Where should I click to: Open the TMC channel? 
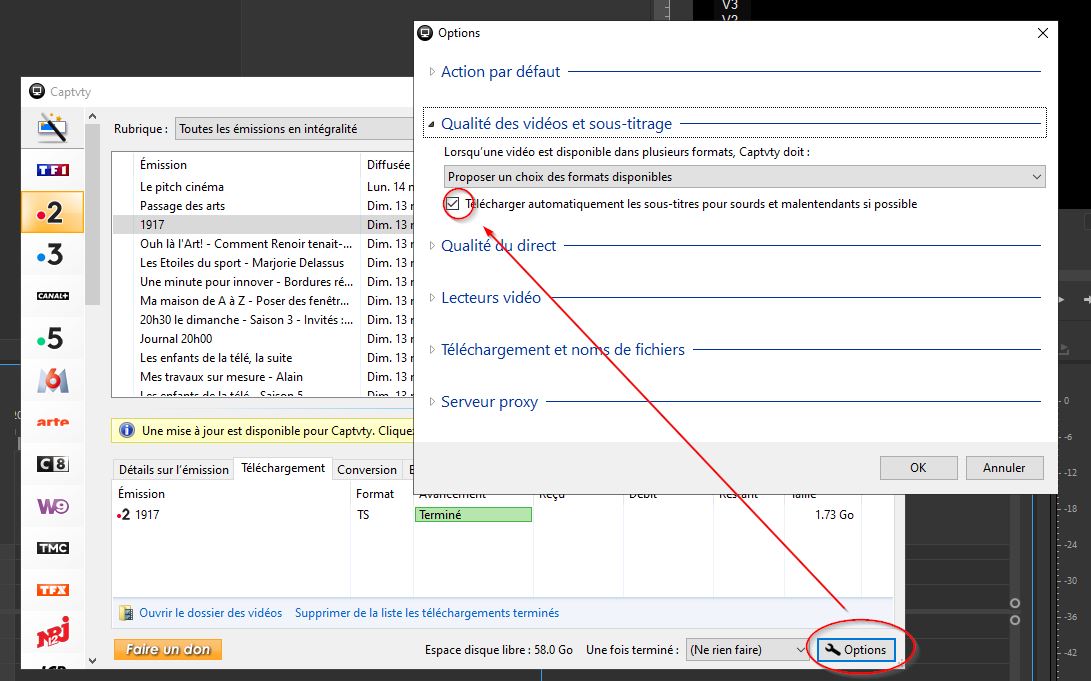pyautogui.click(x=52, y=548)
